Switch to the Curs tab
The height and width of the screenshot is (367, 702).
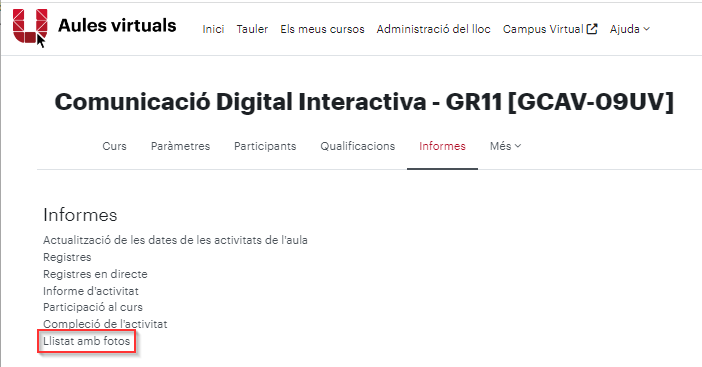115,146
